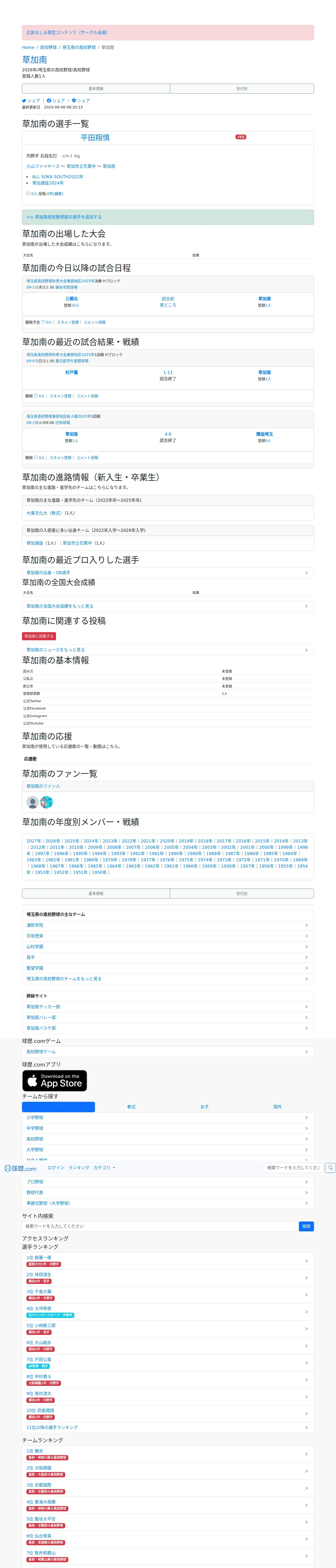Open the App Store download badge
This screenshot has width=336, height=1568.
click(55, 1080)
